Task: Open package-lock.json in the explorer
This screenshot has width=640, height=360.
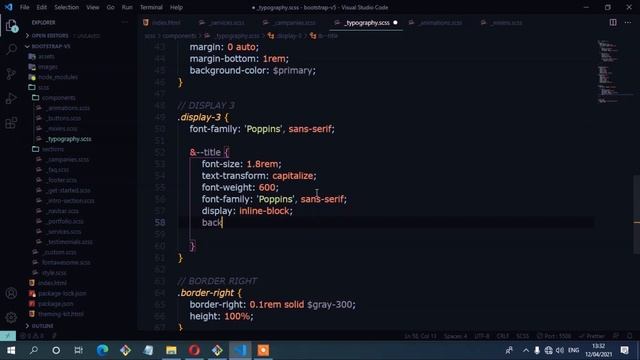Action: coord(62,293)
